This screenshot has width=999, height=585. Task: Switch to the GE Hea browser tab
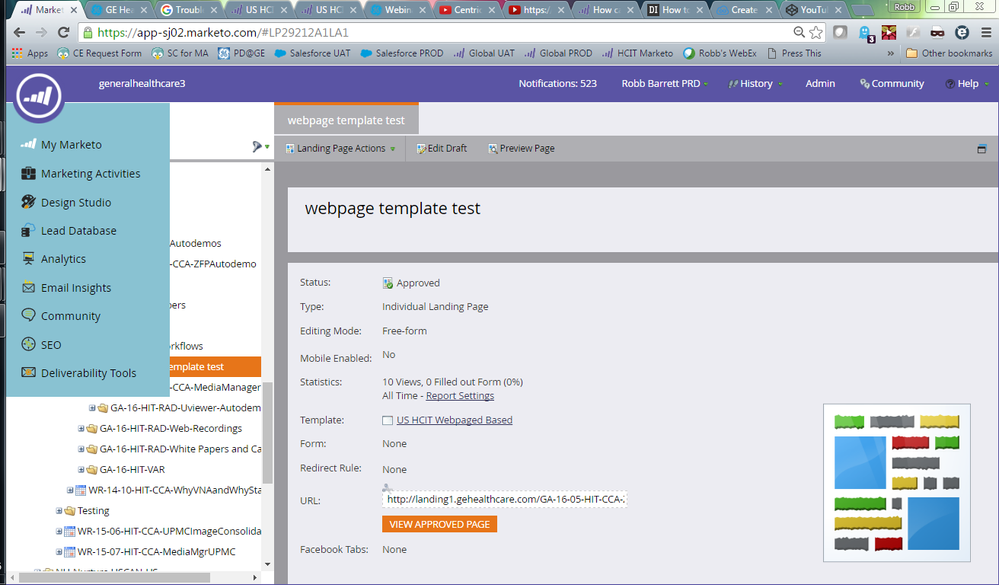[120, 10]
